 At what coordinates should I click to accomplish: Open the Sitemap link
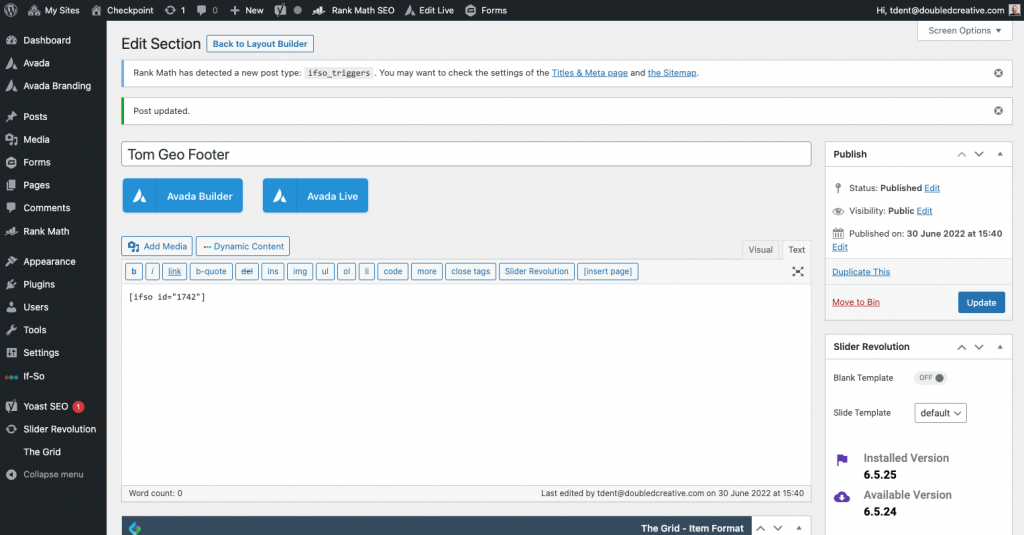pyautogui.click(x=671, y=73)
